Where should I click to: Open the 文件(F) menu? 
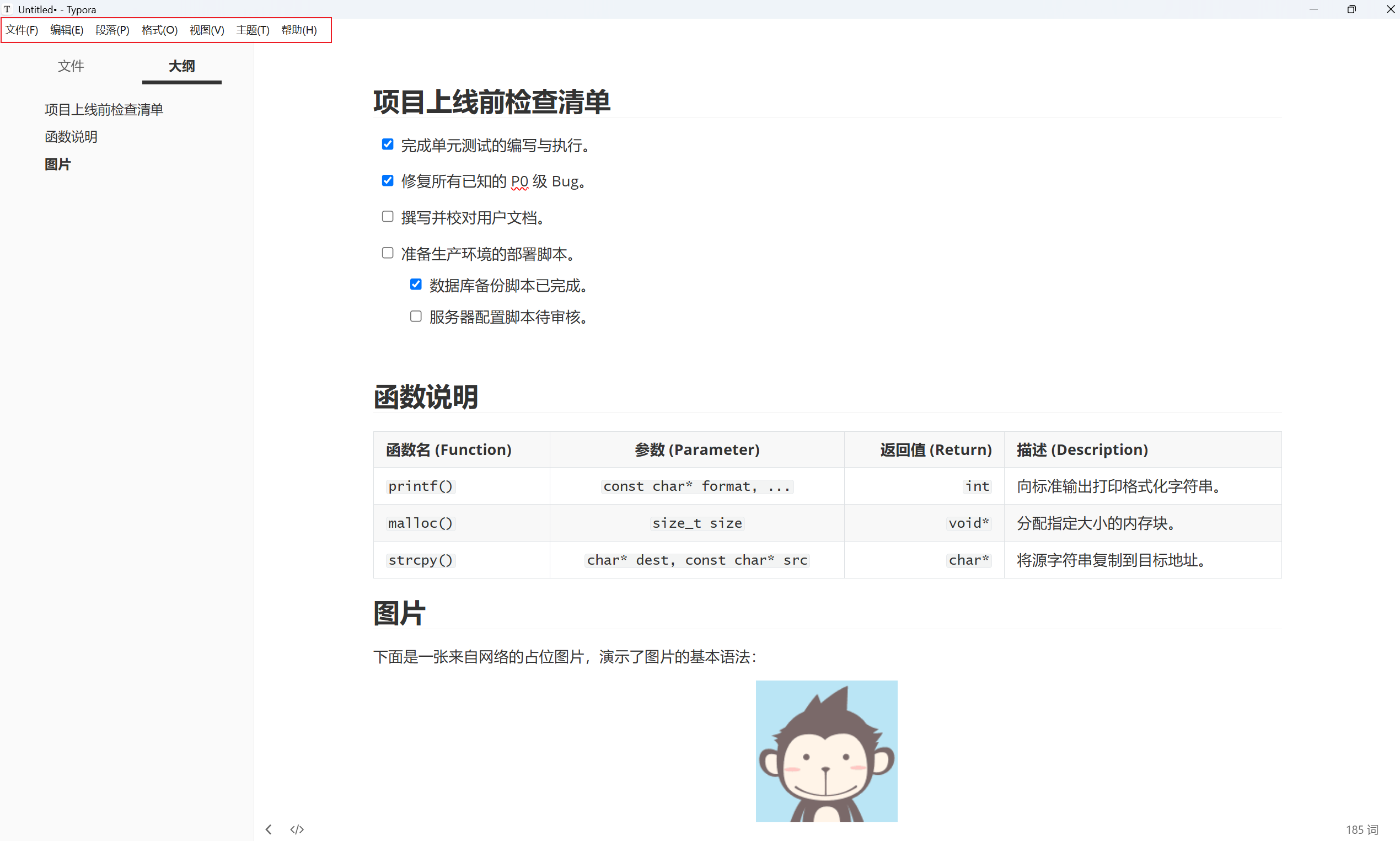pos(22,30)
